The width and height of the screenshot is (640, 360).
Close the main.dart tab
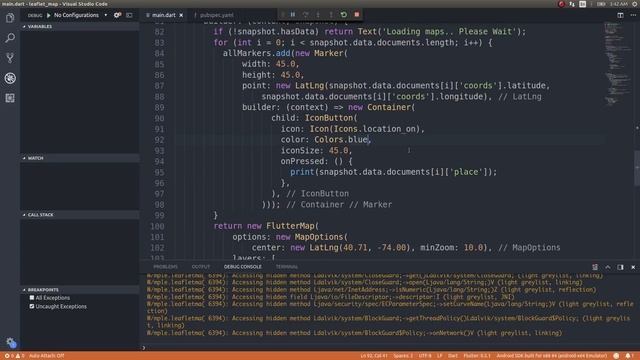tap(181, 15)
